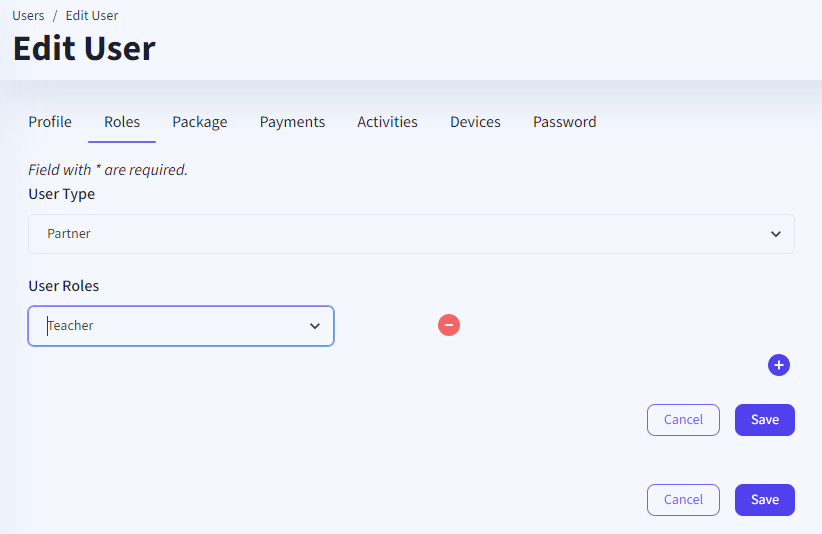
Task: Click the bottom-most Cancel button
Action: (x=683, y=500)
